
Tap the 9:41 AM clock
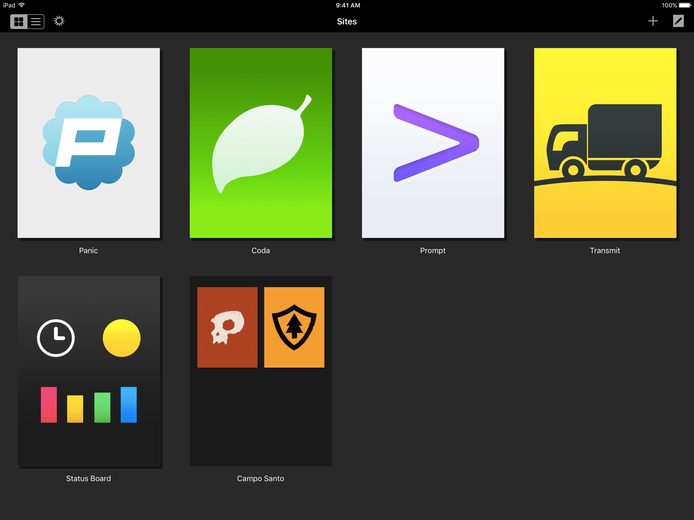point(347,5)
